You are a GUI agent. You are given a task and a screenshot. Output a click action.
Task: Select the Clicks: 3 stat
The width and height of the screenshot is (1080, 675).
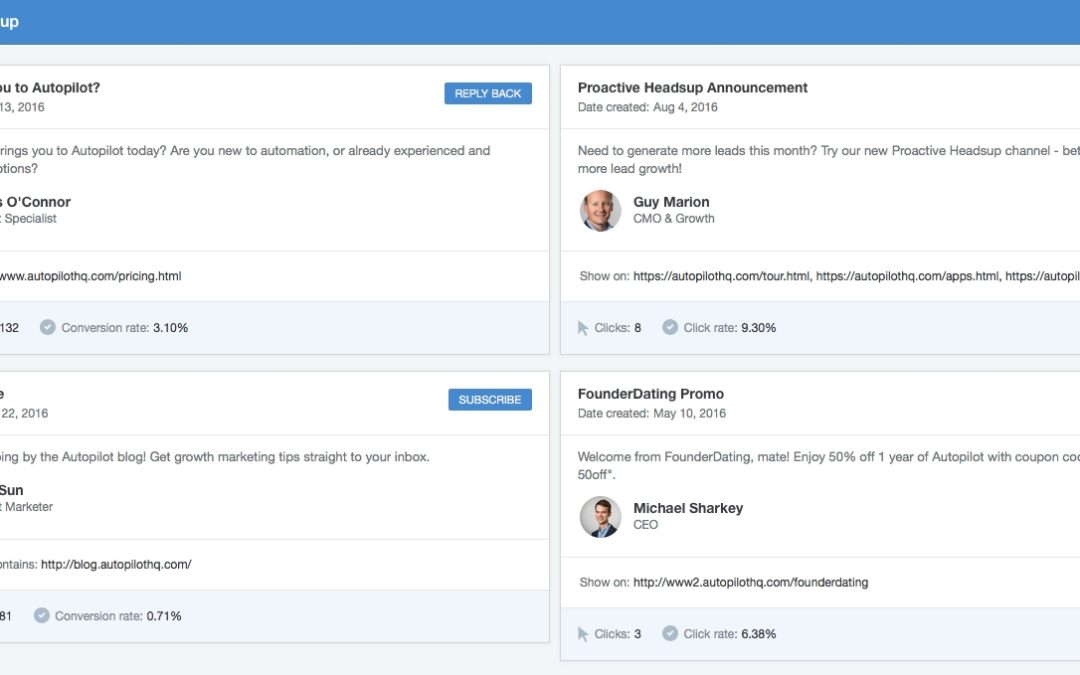click(x=617, y=634)
